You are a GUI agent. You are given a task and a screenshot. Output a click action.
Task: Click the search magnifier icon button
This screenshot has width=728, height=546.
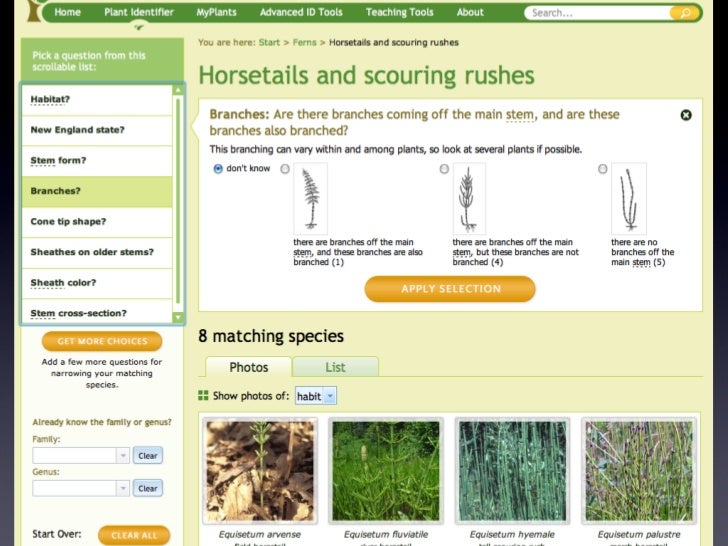coord(685,13)
